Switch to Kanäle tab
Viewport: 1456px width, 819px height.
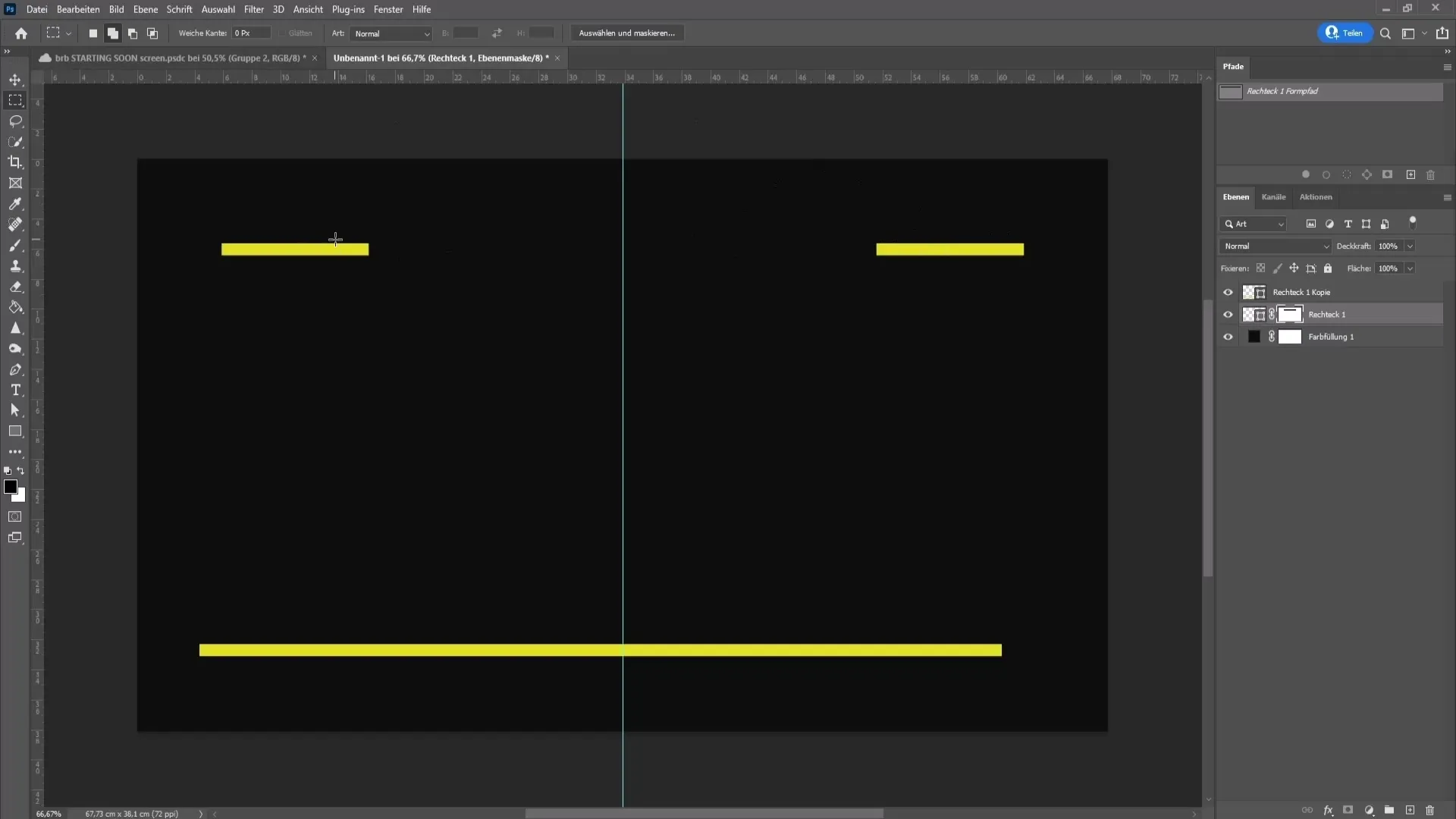click(x=1274, y=197)
